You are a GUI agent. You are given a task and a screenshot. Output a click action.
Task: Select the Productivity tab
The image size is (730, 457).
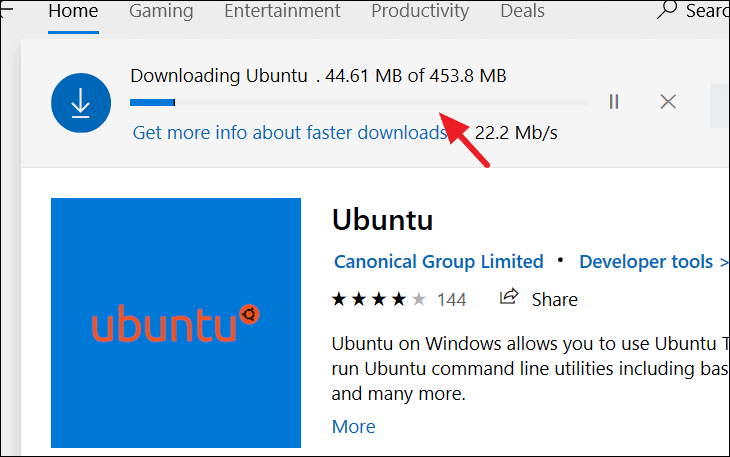point(420,11)
